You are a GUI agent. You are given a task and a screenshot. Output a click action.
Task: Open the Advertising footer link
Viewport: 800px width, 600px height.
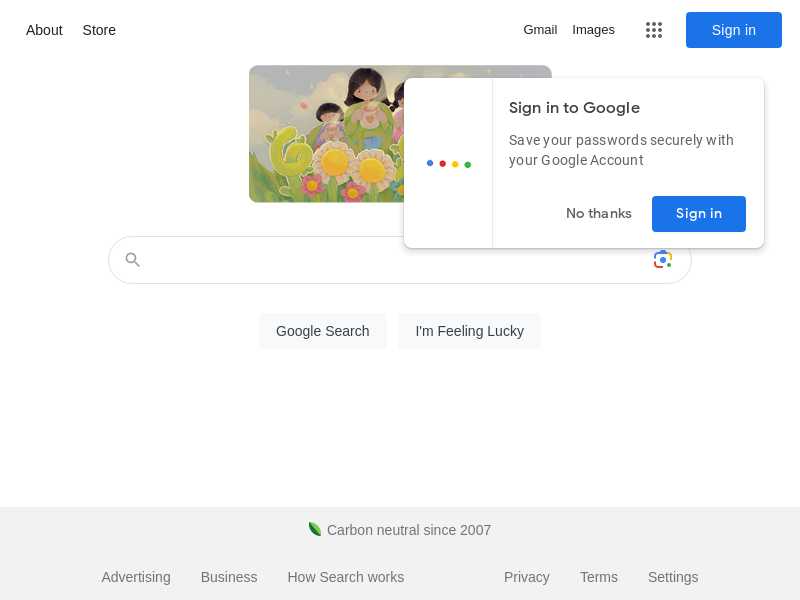click(136, 577)
